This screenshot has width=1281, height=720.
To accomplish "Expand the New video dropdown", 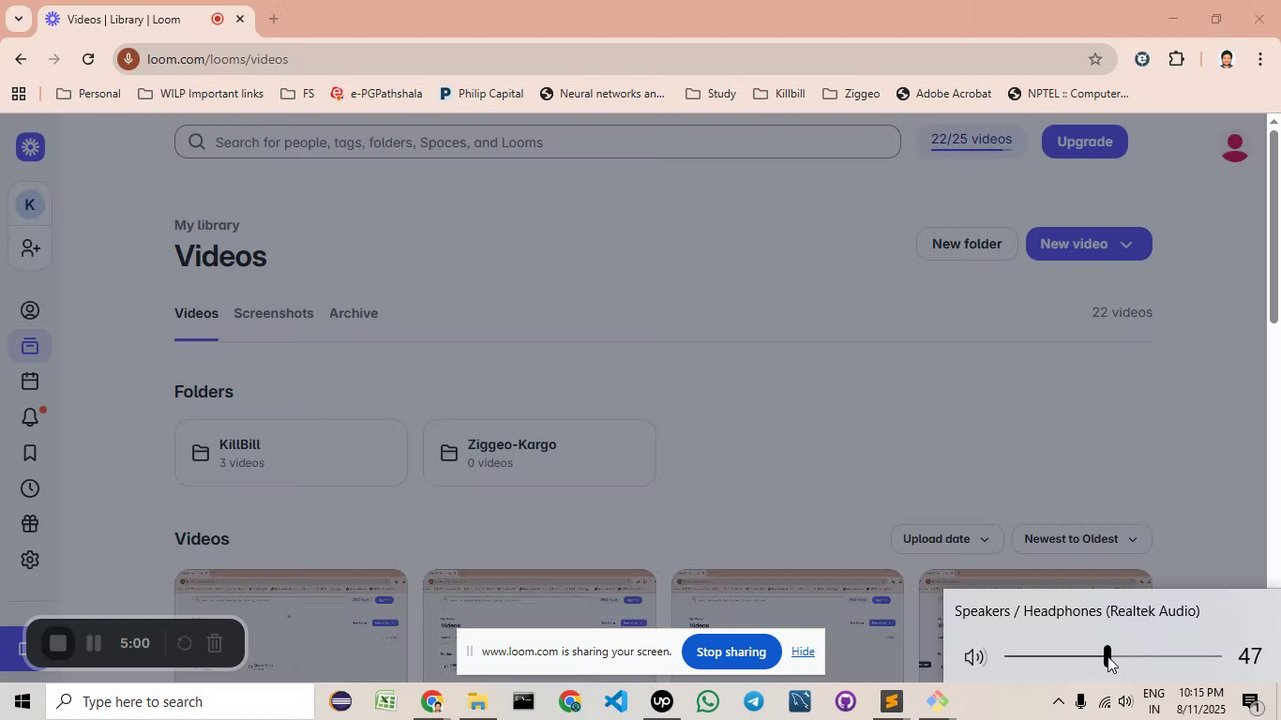I will pos(1126,244).
